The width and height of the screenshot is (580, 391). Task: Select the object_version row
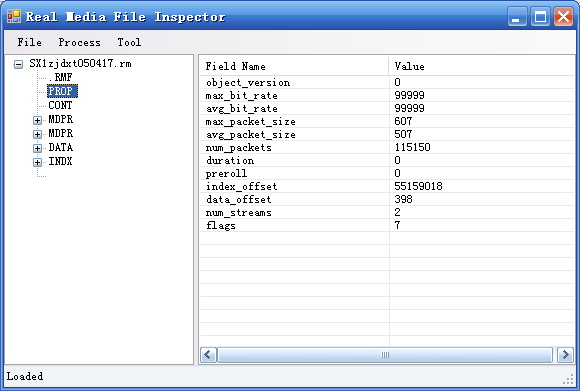pos(387,82)
